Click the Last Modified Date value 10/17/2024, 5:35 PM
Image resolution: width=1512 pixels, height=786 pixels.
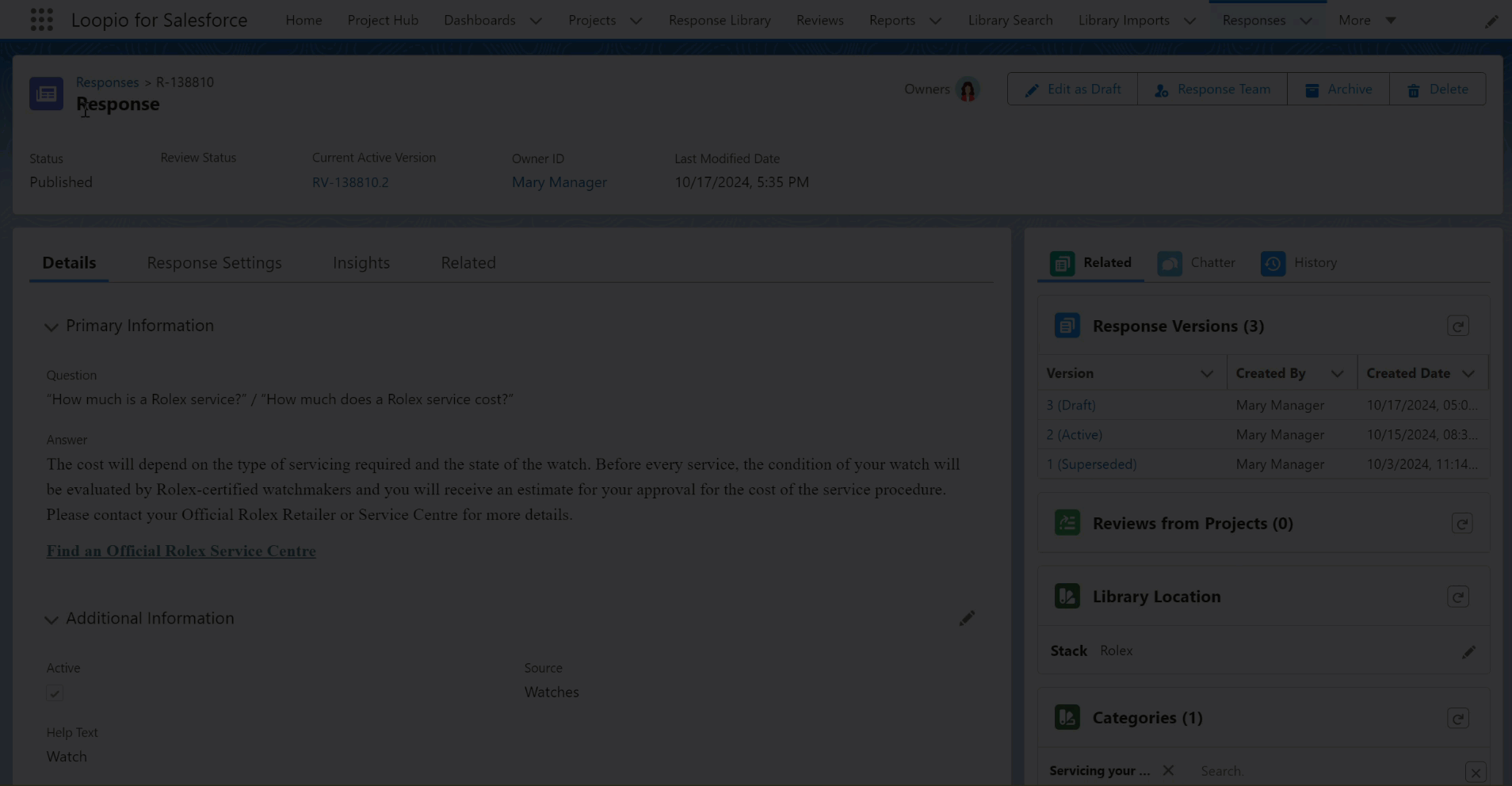pos(742,182)
